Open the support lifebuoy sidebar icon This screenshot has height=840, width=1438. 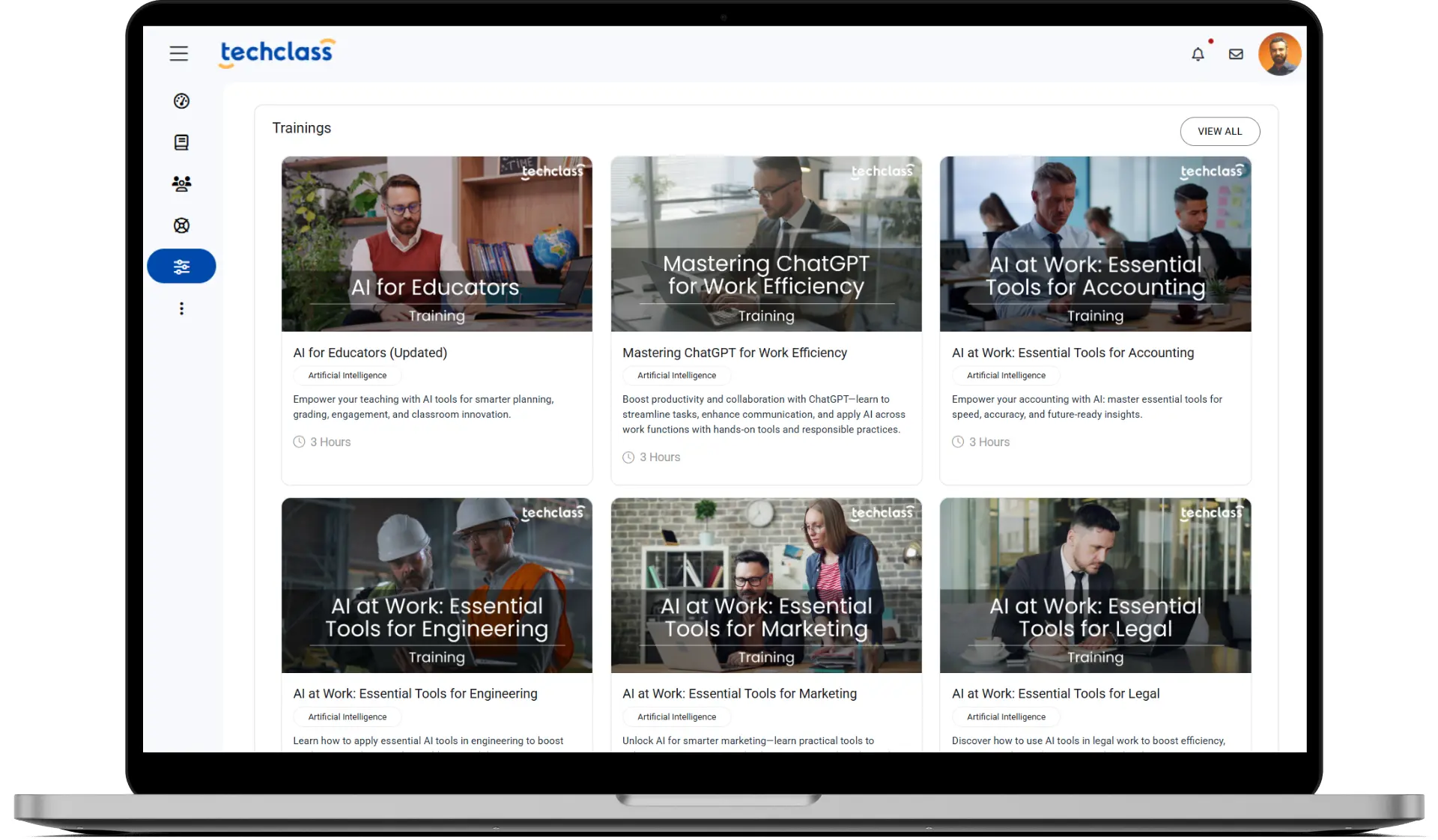(x=181, y=225)
